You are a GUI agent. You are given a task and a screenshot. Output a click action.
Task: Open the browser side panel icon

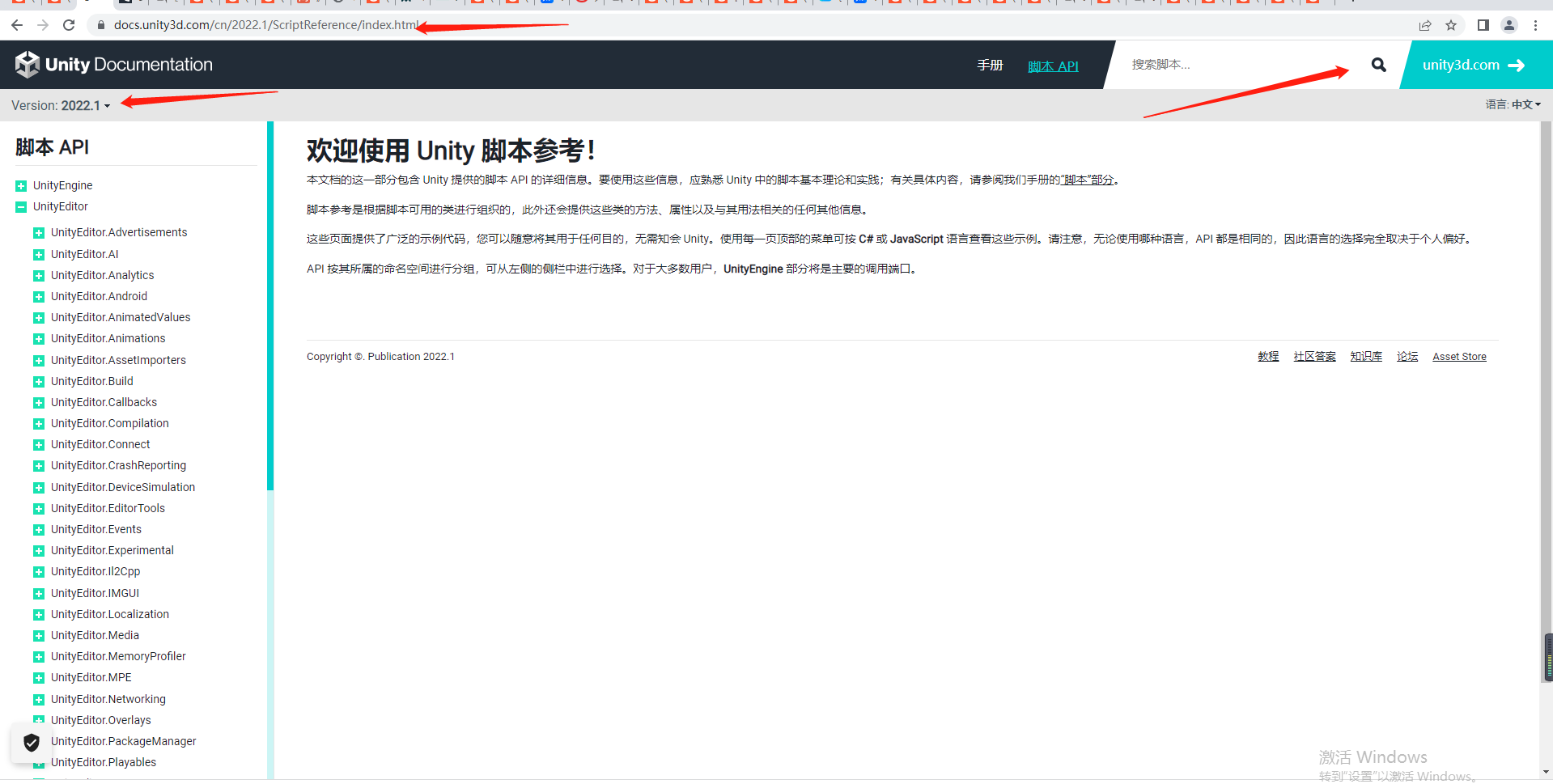coord(1483,25)
